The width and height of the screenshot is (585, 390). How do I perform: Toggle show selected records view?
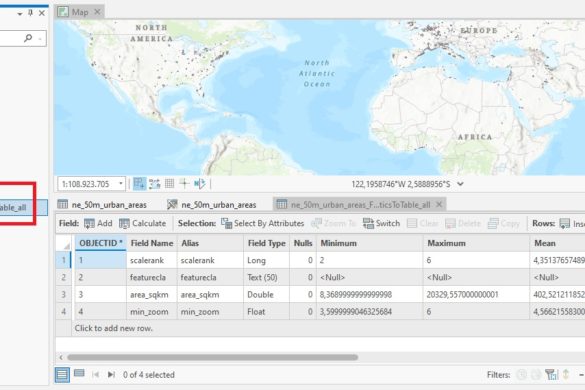[79, 374]
